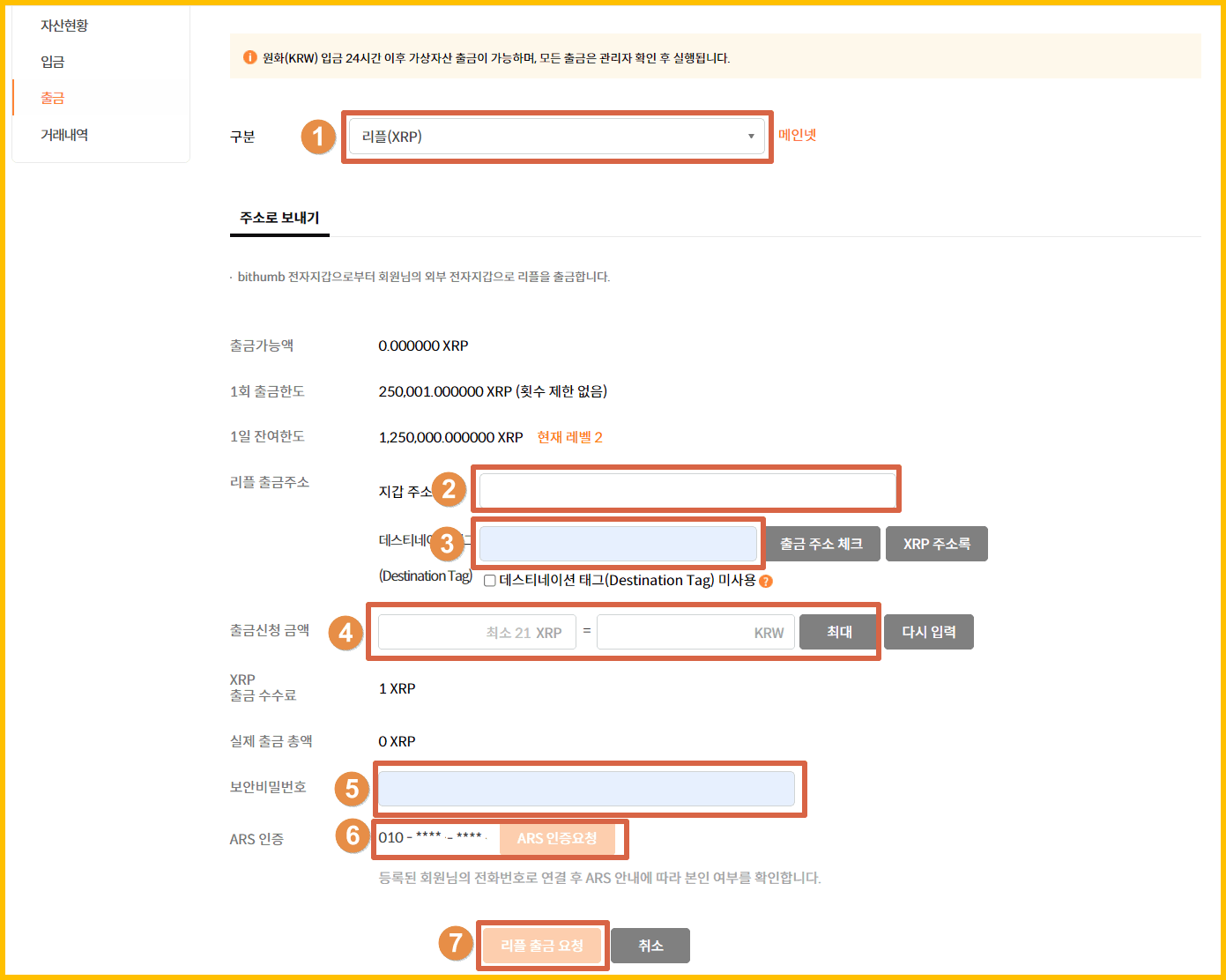Submit with the 리플 출금 요청 button

pos(542,946)
